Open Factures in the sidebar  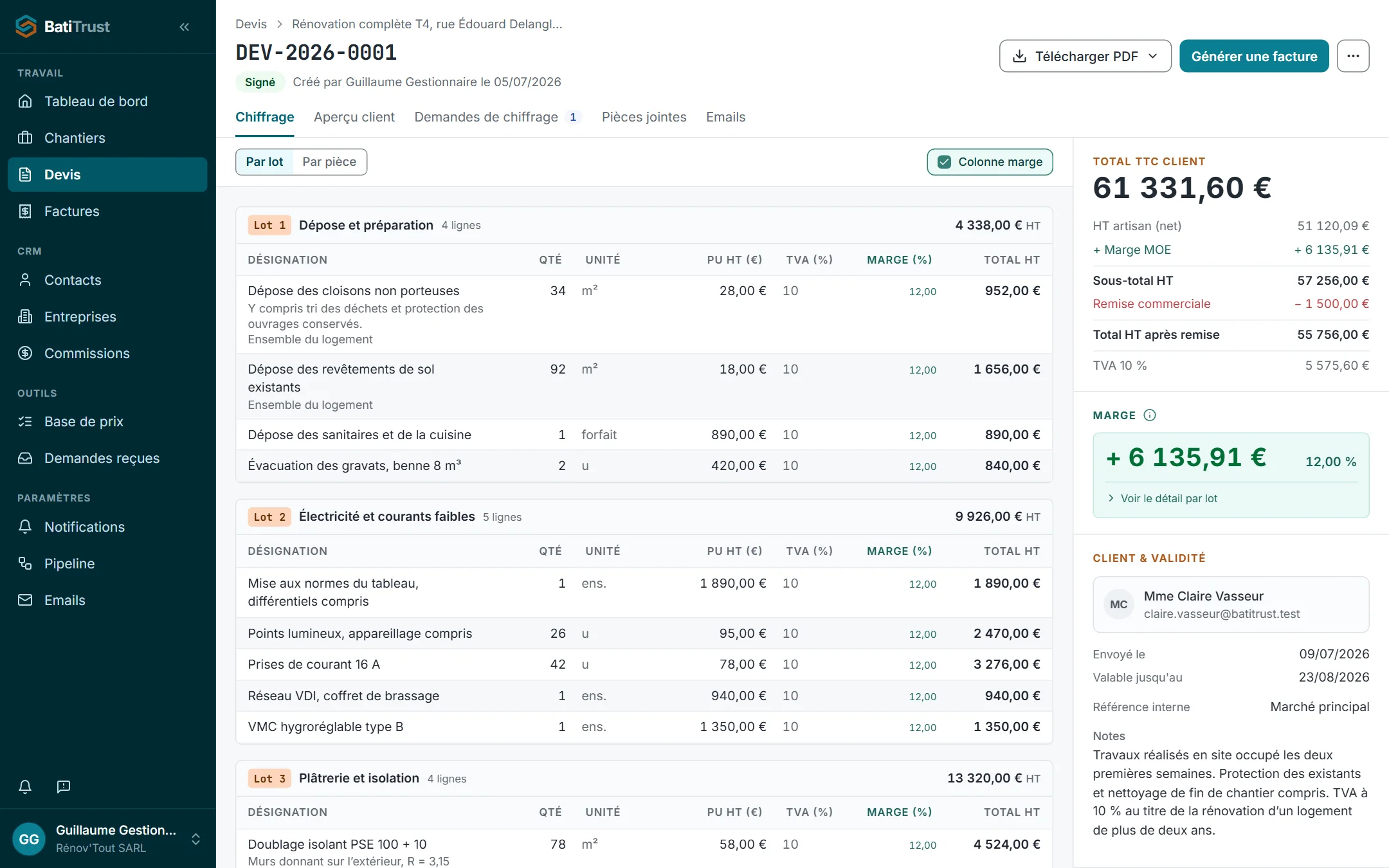pos(107,212)
